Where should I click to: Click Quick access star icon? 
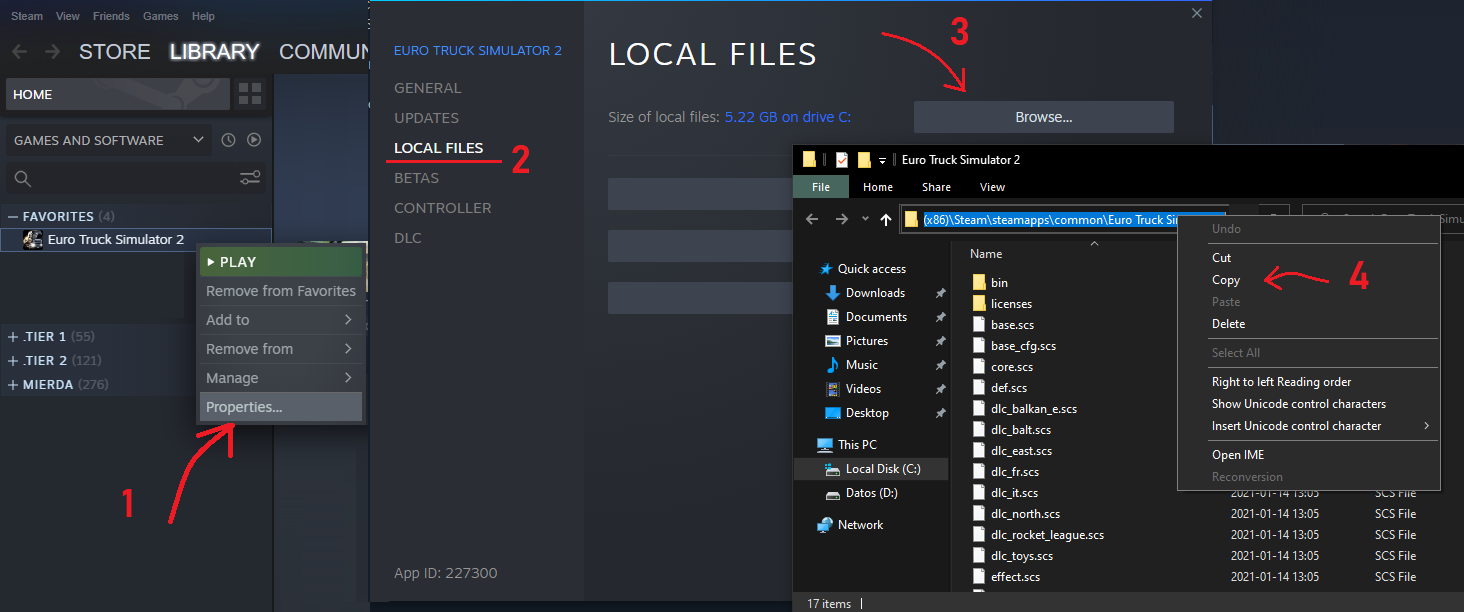pos(826,269)
